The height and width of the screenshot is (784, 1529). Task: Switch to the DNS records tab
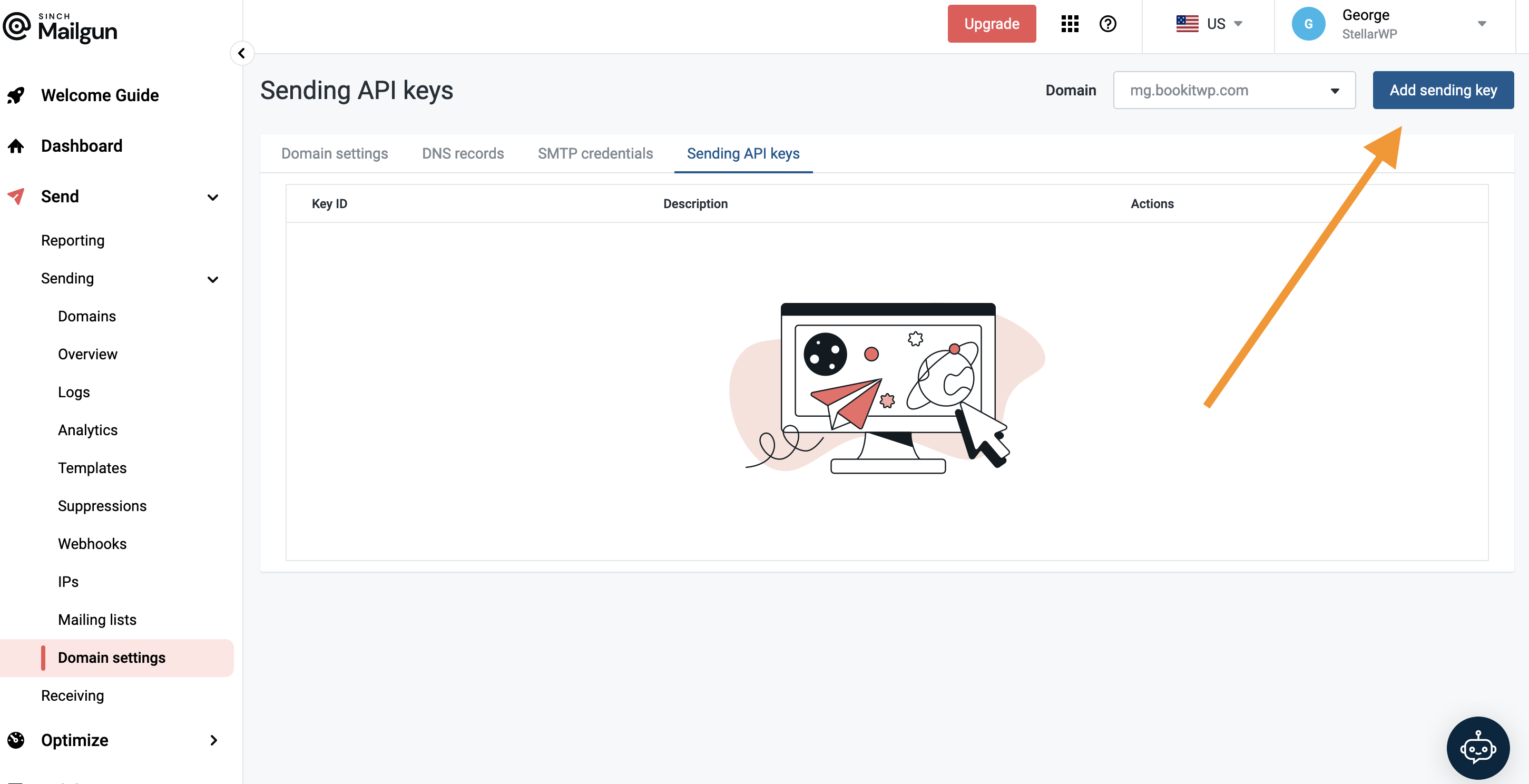point(463,154)
